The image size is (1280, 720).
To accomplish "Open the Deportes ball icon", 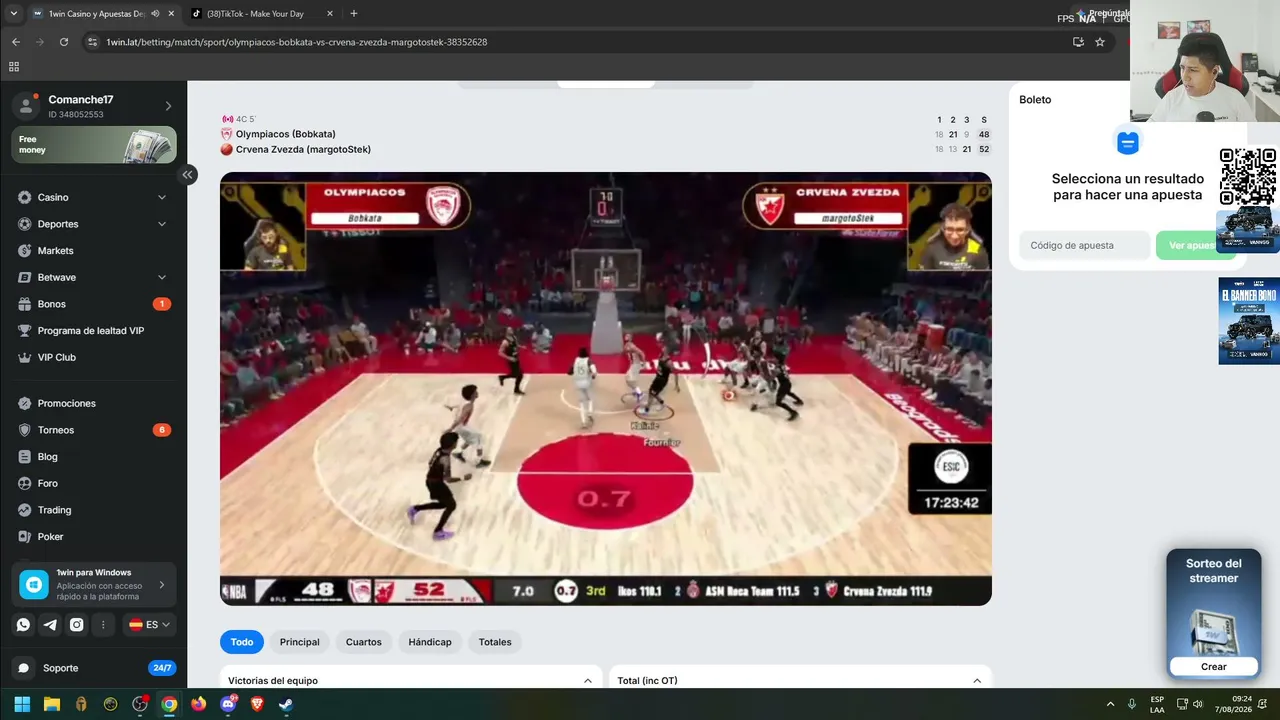I will click(25, 224).
